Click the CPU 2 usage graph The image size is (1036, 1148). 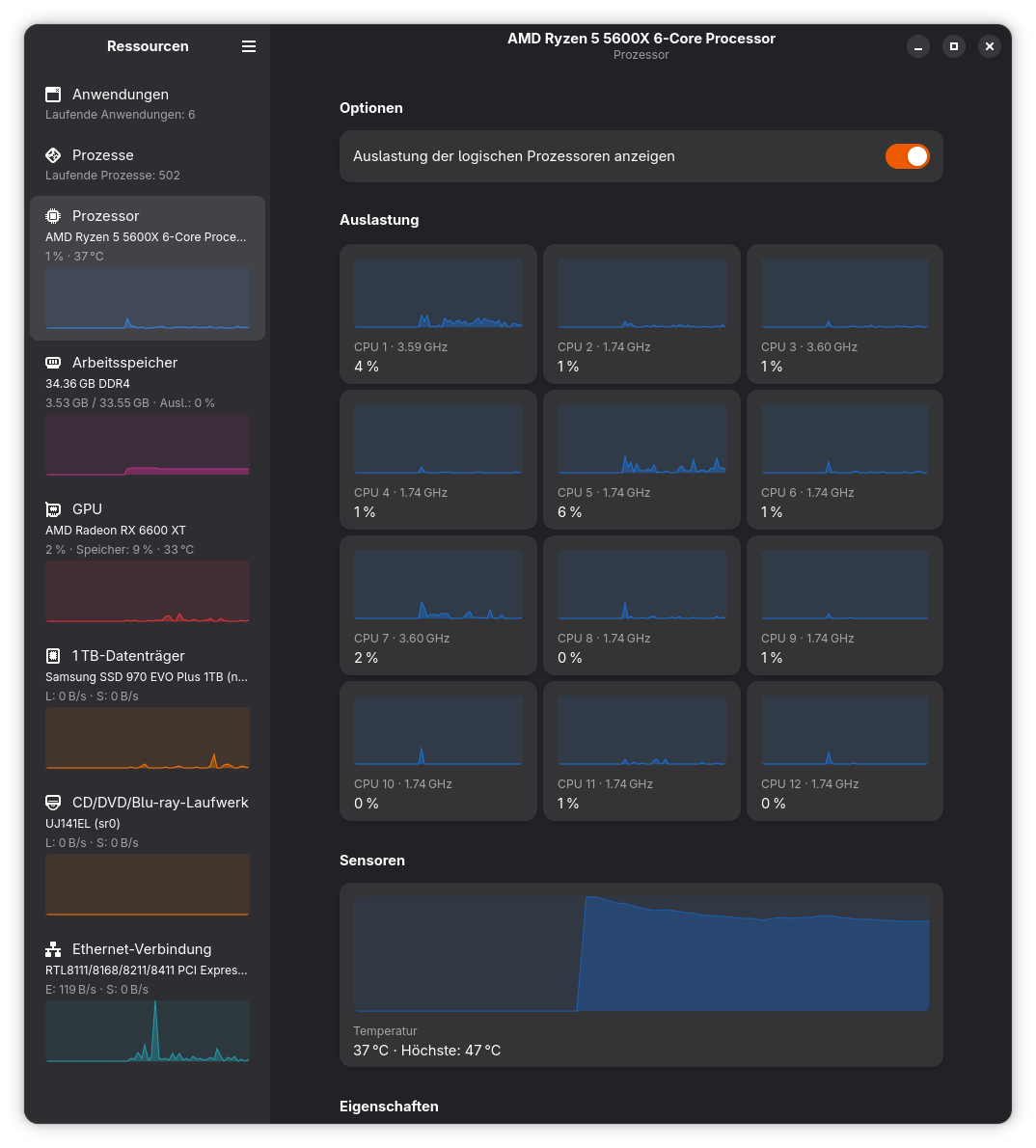(x=641, y=293)
